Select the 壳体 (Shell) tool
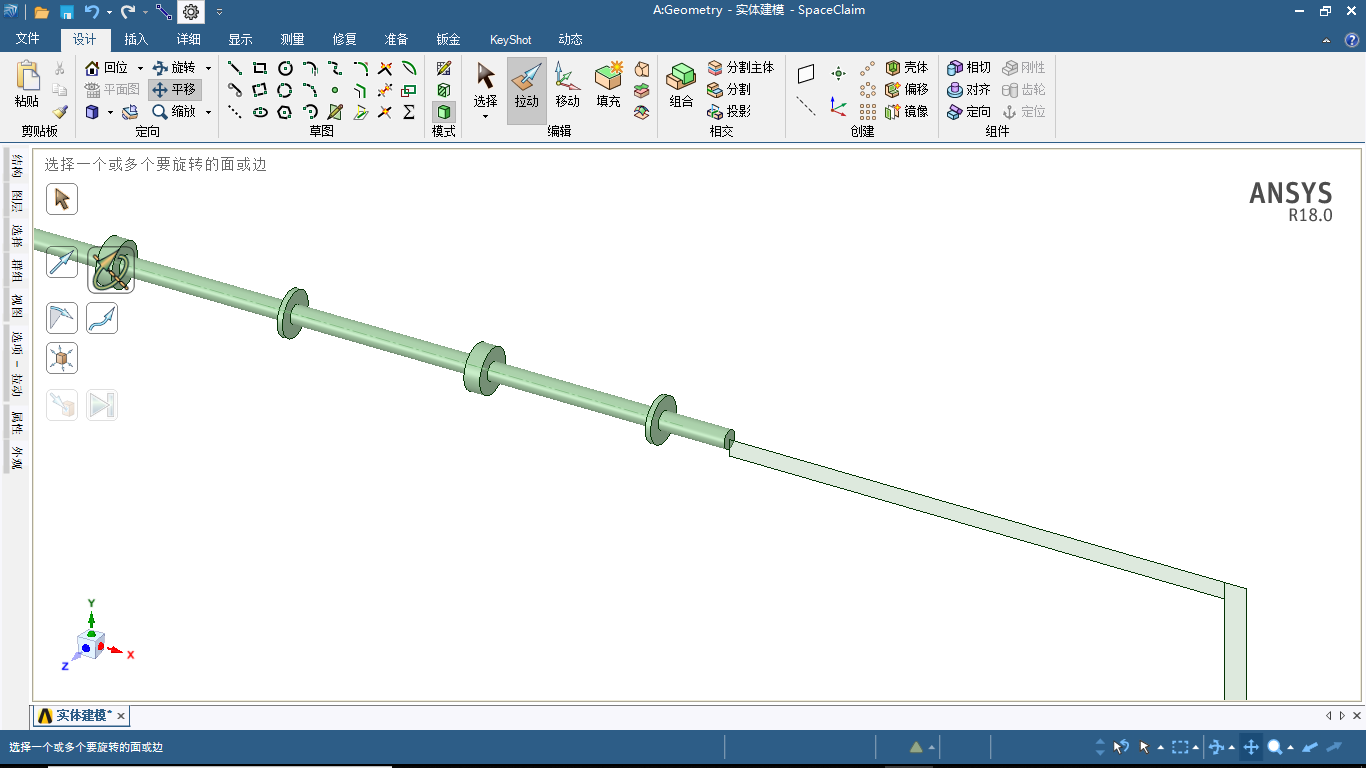 click(907, 68)
